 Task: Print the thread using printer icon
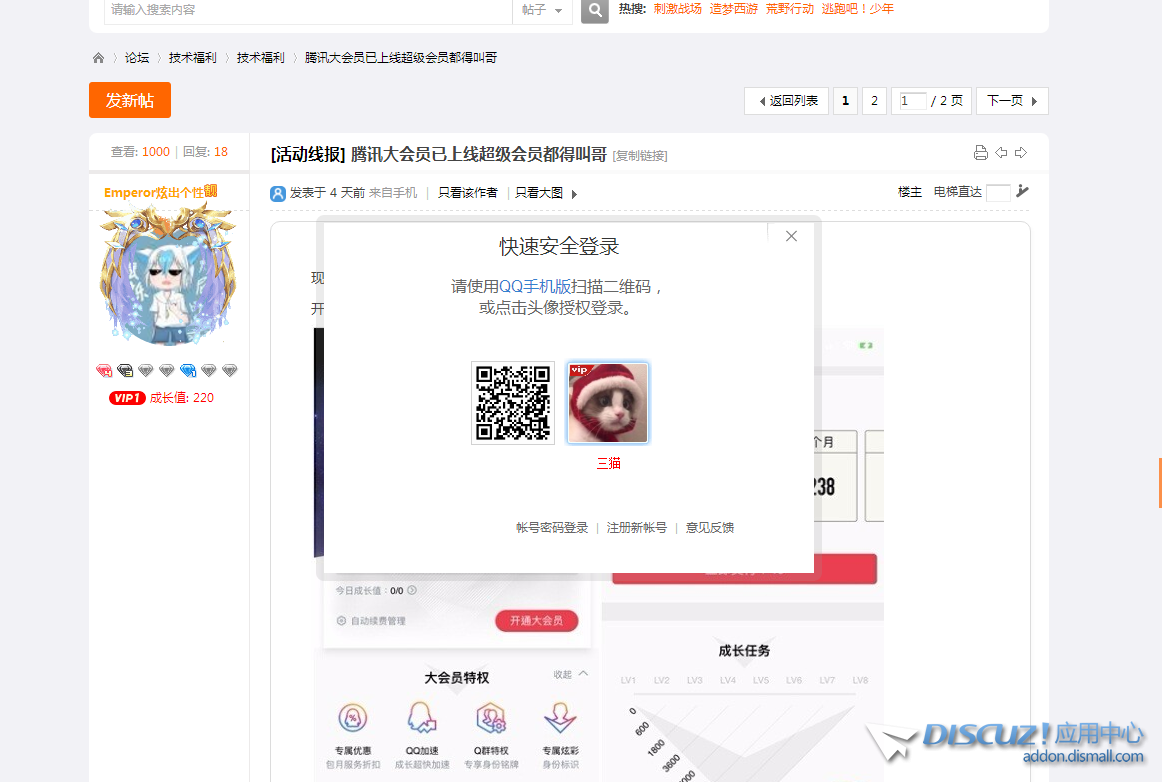coord(980,153)
